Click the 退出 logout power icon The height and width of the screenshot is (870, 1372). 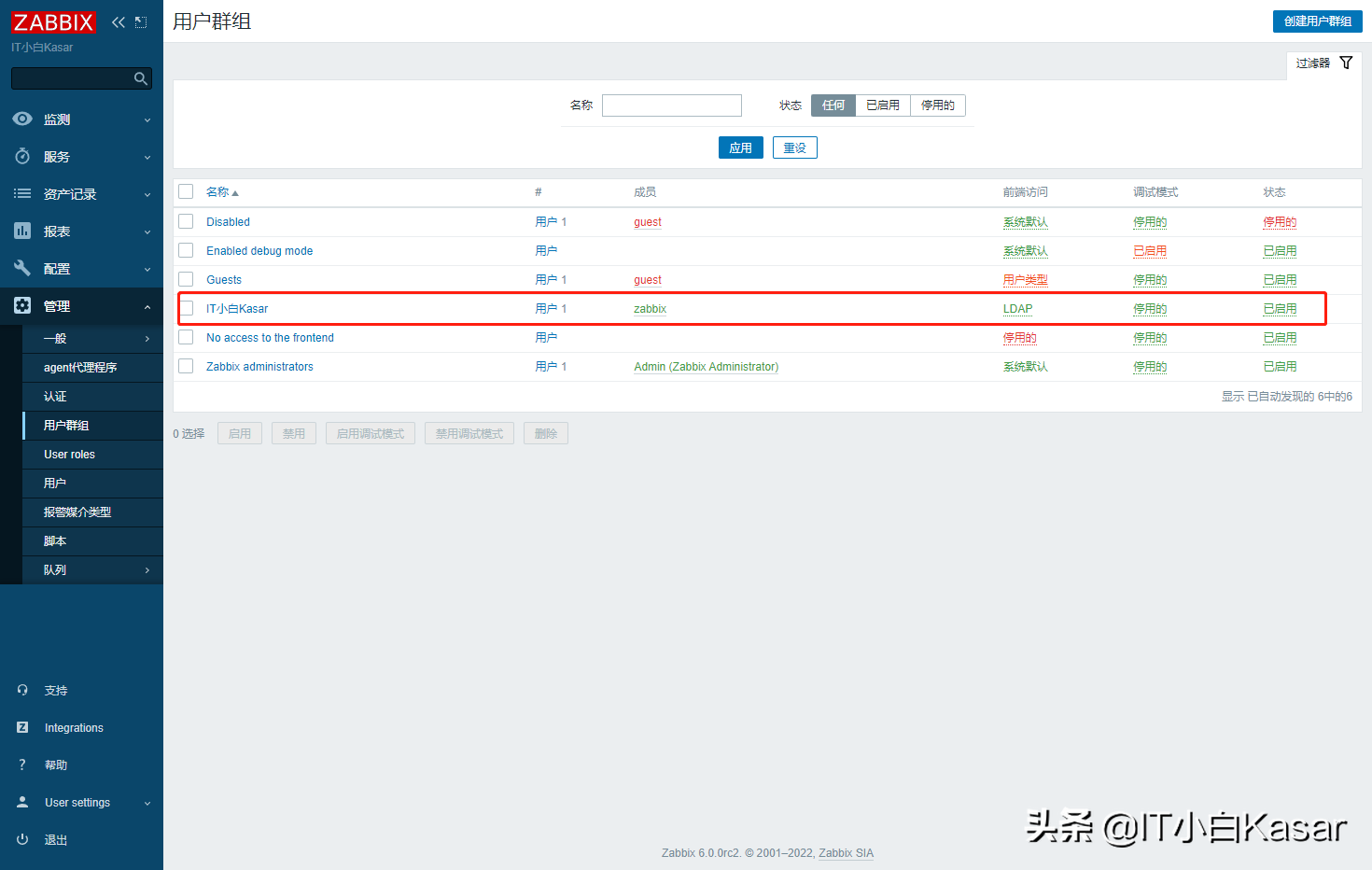tap(22, 840)
